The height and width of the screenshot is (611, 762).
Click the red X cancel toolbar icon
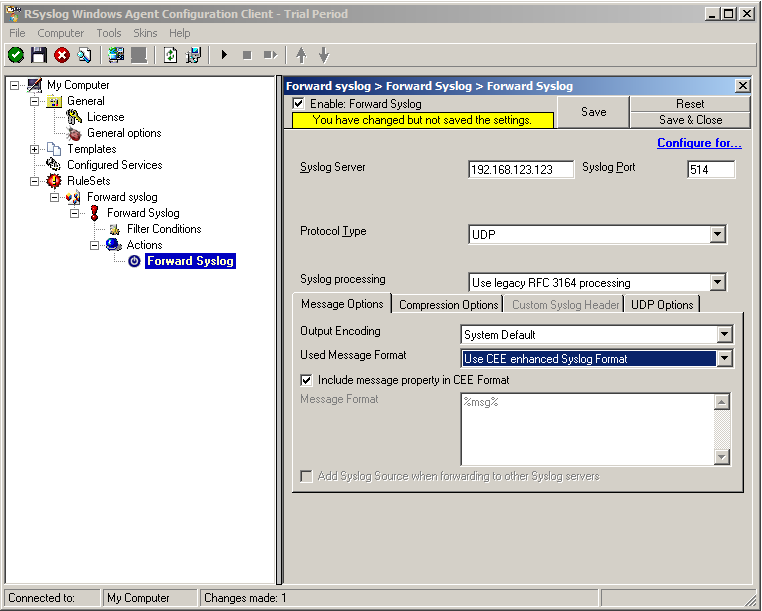(62, 55)
